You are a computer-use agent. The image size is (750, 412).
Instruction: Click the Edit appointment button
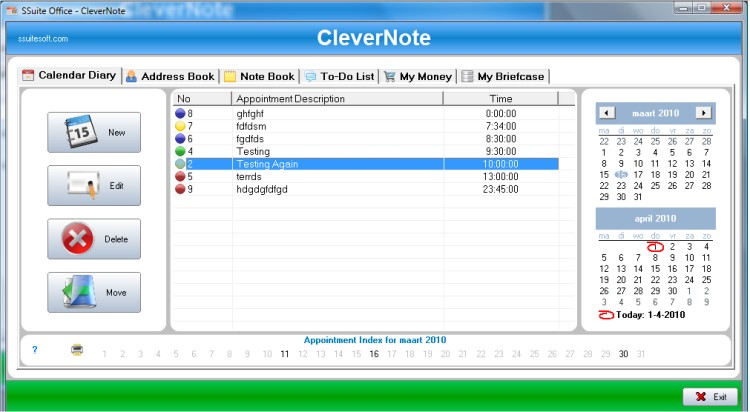94,186
